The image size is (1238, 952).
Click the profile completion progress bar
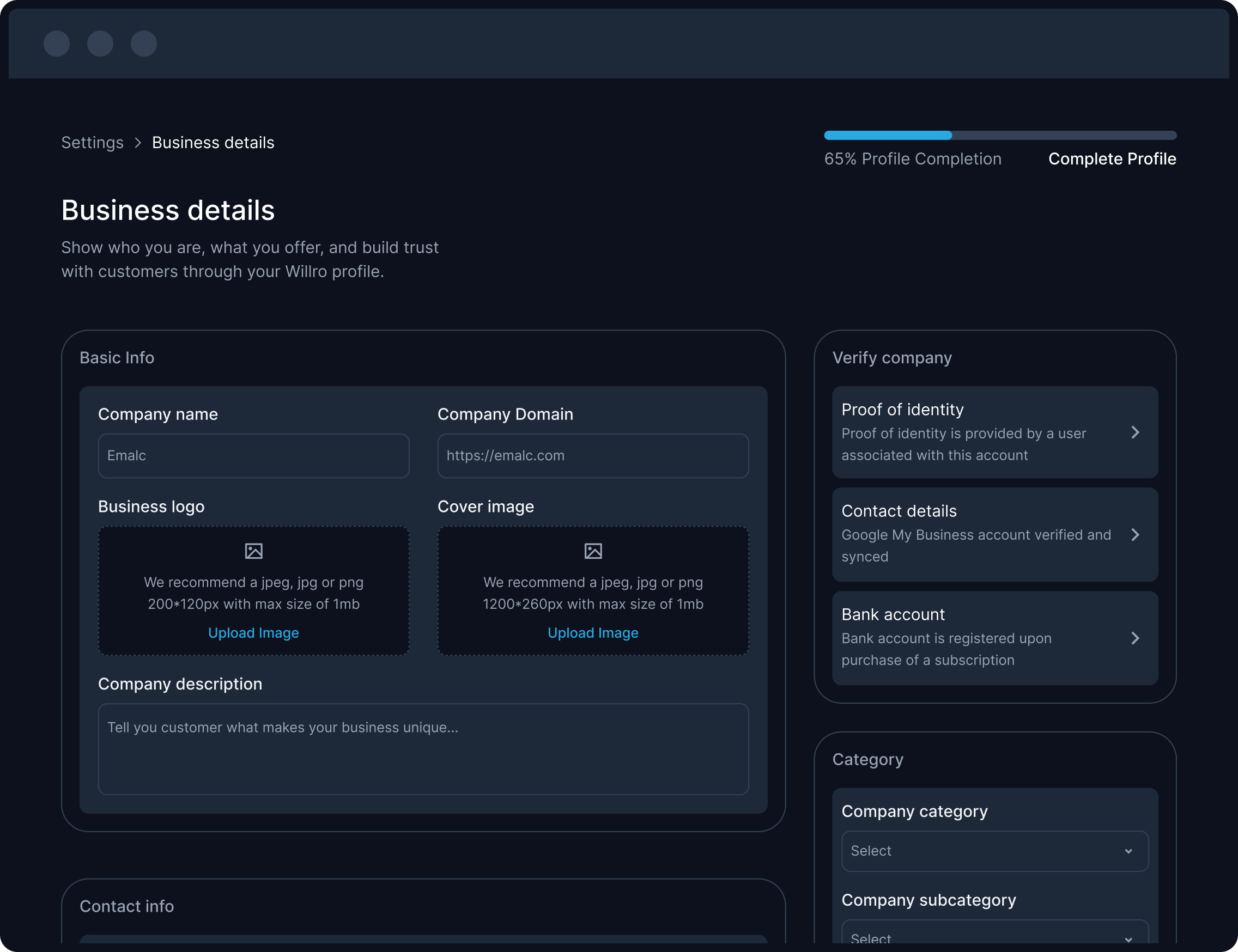[x=1000, y=136]
